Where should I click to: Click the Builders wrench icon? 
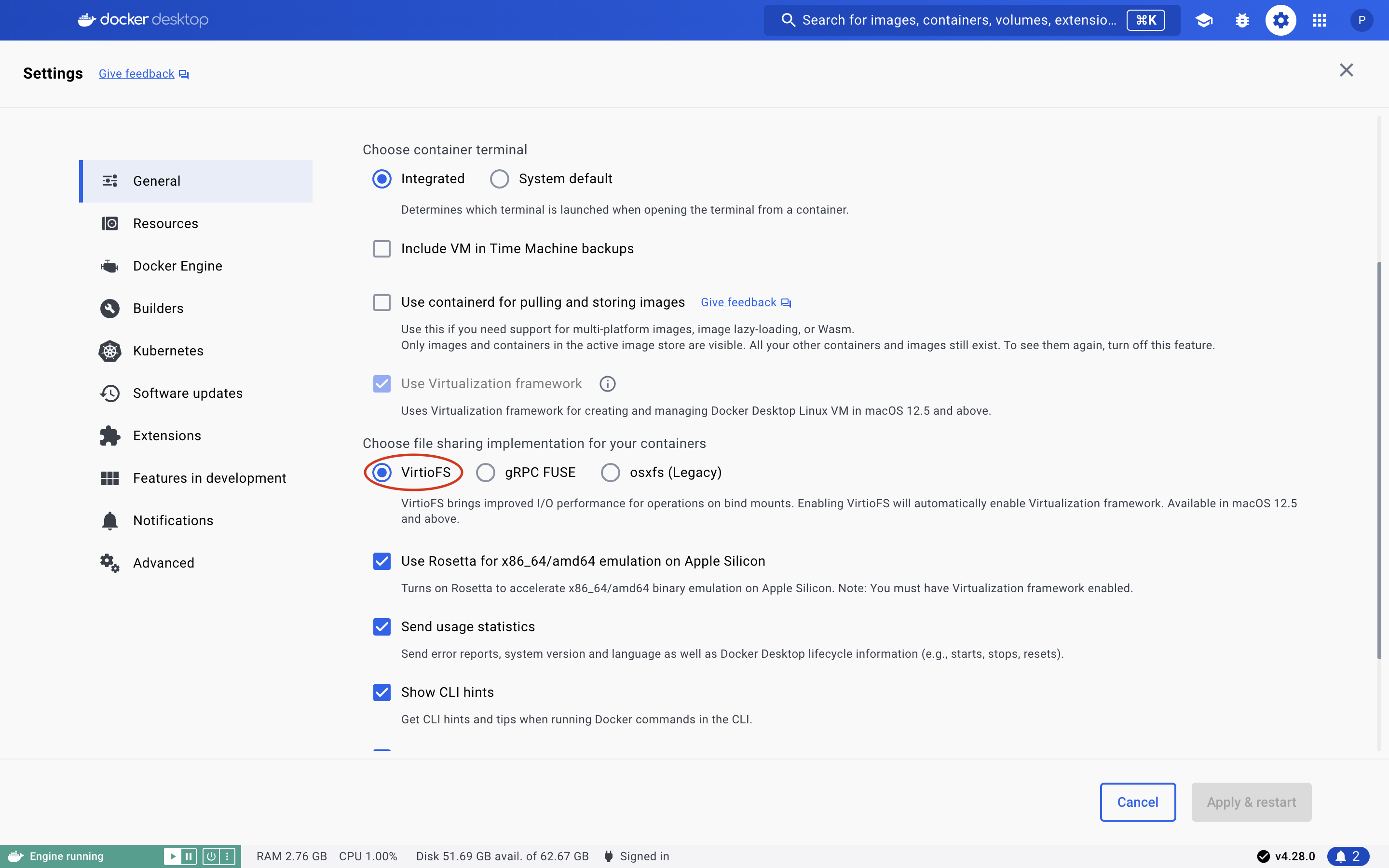pyautogui.click(x=109, y=308)
